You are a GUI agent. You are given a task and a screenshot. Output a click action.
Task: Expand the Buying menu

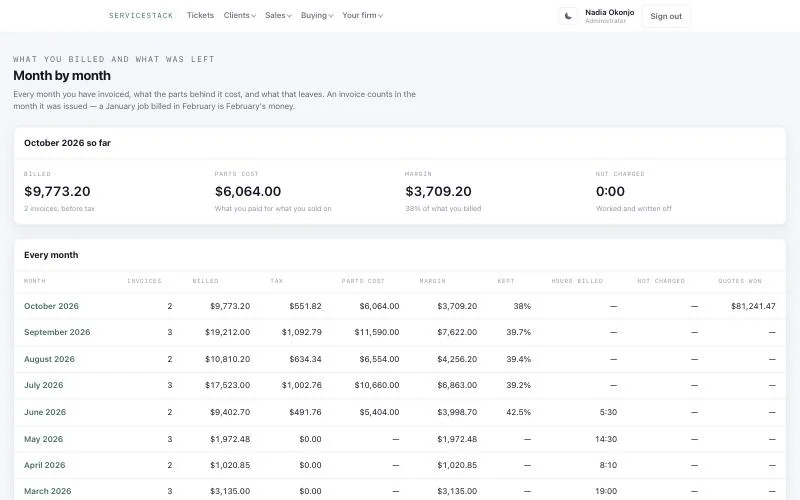[317, 15]
